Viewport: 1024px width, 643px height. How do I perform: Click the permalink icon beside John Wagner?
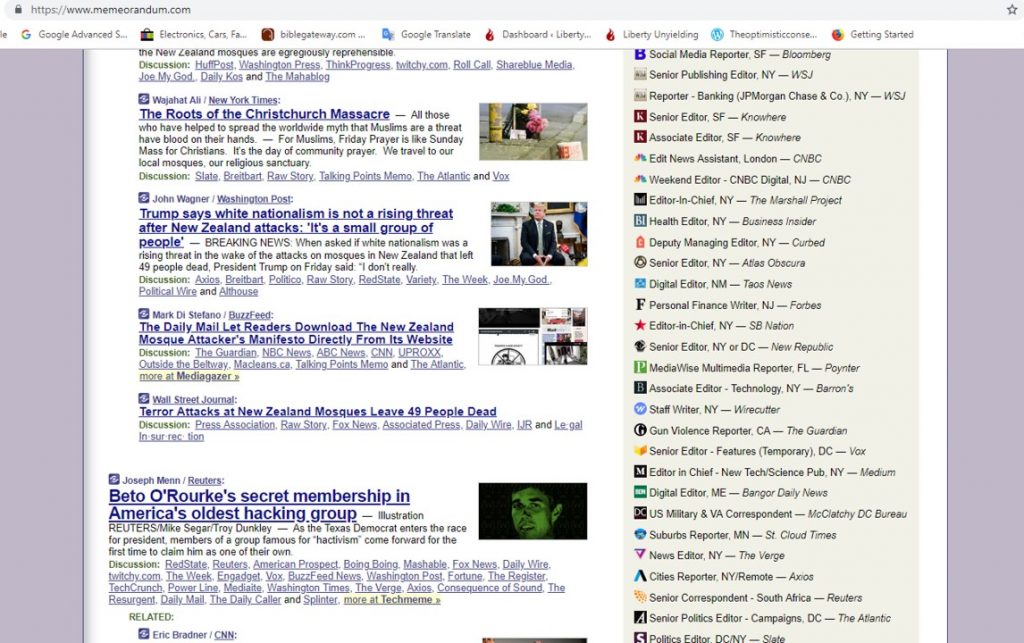pos(144,198)
